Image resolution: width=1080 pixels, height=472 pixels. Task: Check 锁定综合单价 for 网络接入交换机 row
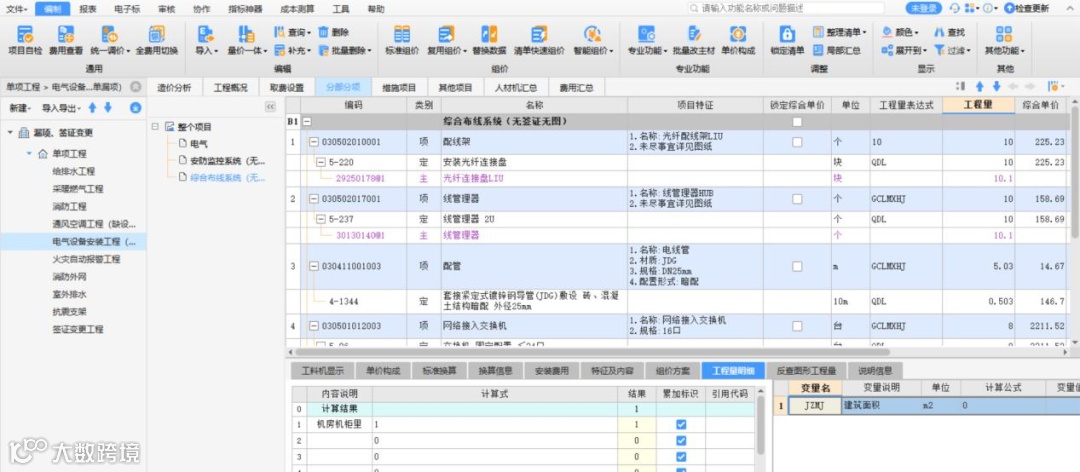click(x=797, y=325)
